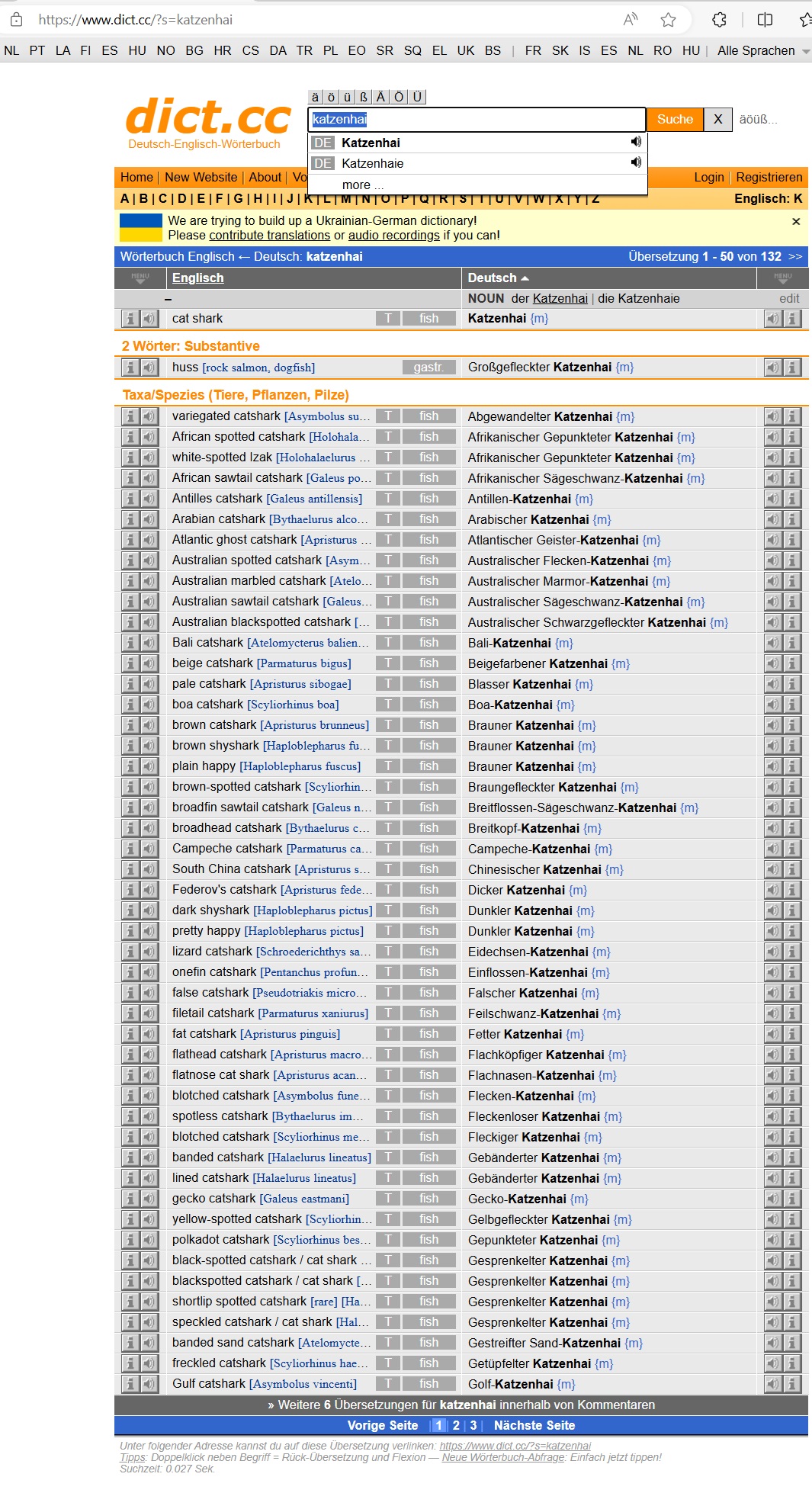The width and height of the screenshot is (812, 1493).
Task: Add page to favorites star icon
Action: 669,20
